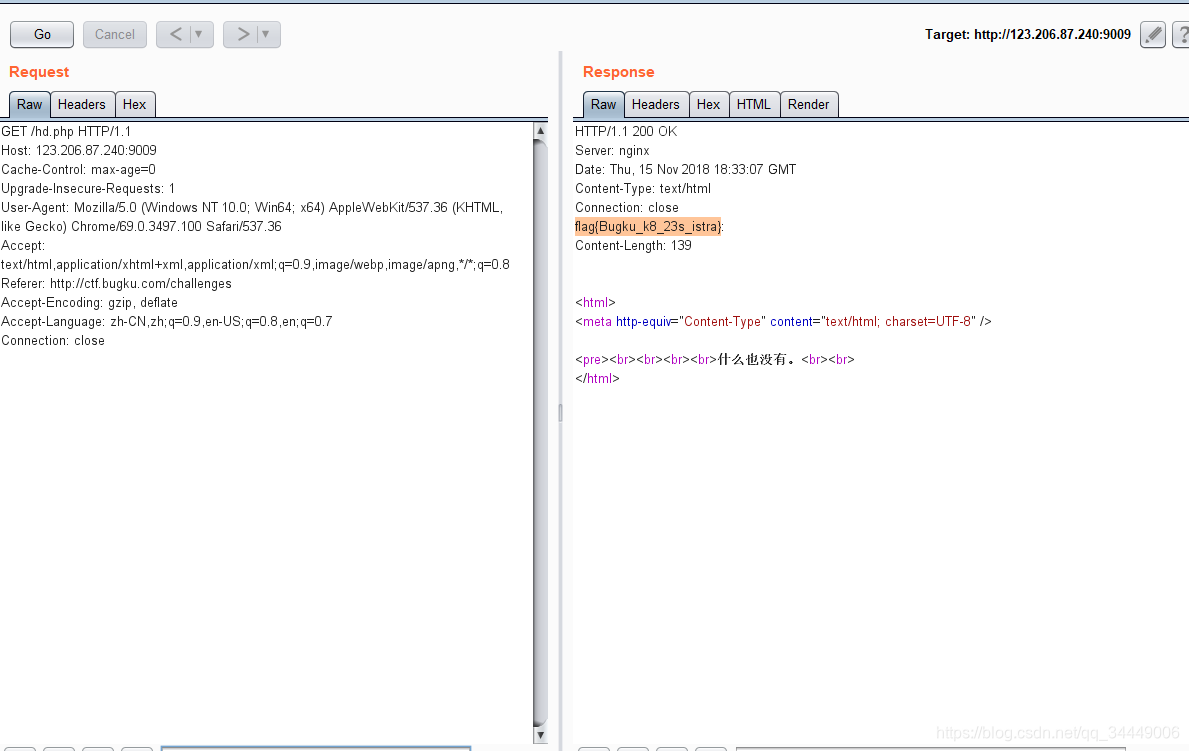Select the Request Raw tab

(x=30, y=105)
